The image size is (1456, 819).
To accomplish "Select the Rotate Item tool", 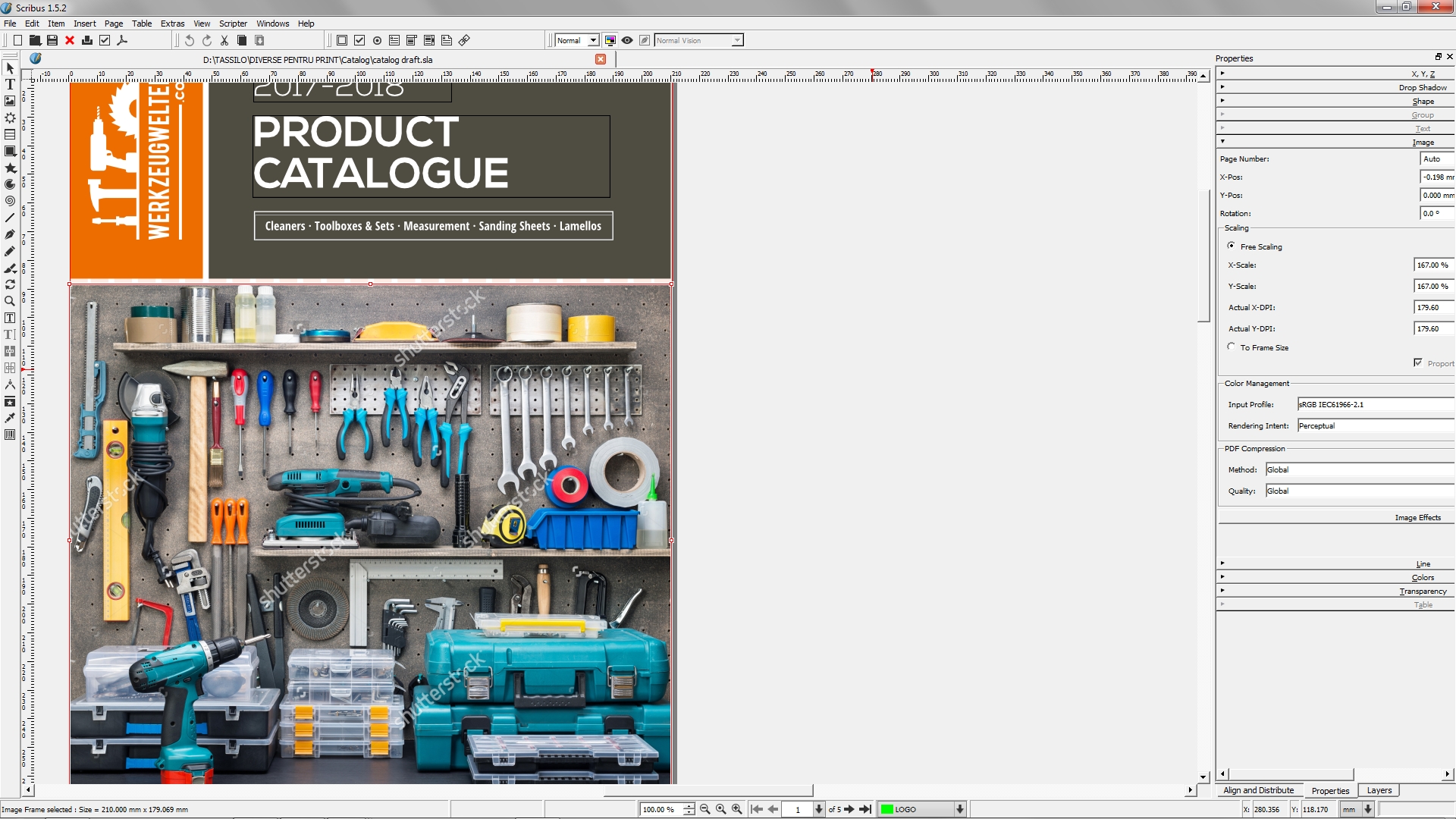I will tap(10, 284).
